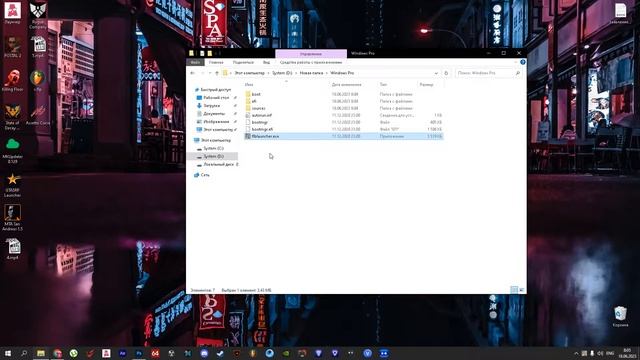Image resolution: width=640 pixels, height=360 pixels.
Task: Expand the address bar history dropdown
Action: 436,73
